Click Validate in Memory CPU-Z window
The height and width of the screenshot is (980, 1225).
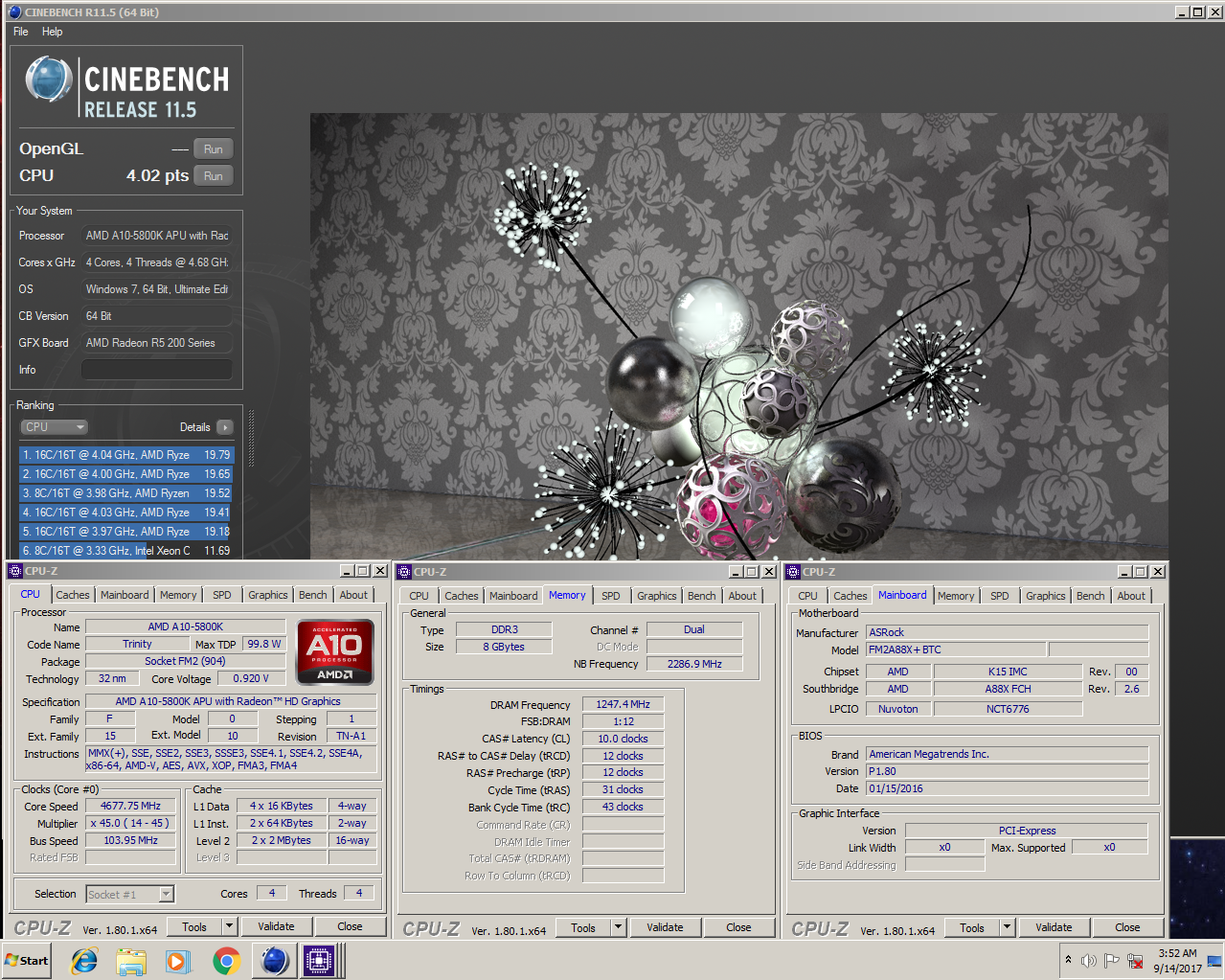[665, 928]
